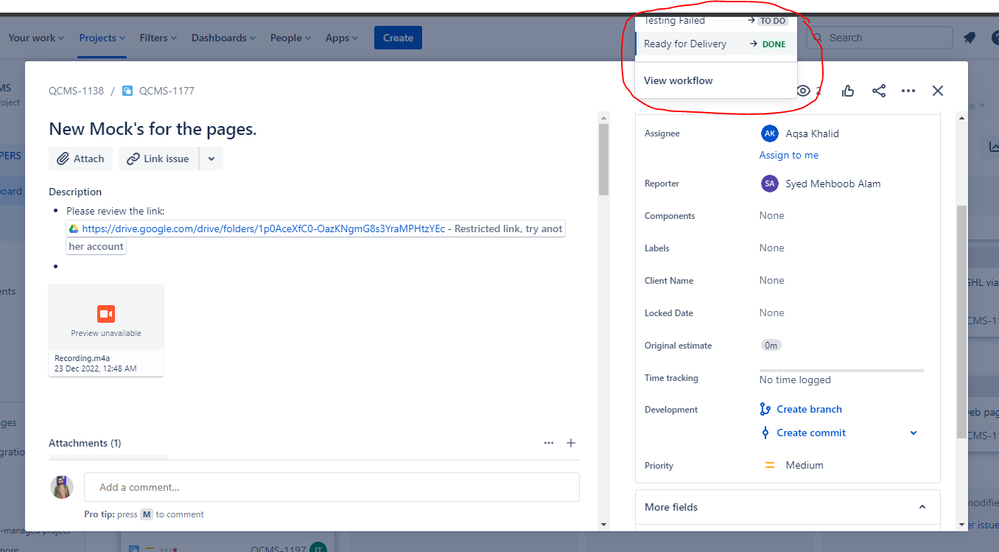Open the share issue icon

point(879,91)
